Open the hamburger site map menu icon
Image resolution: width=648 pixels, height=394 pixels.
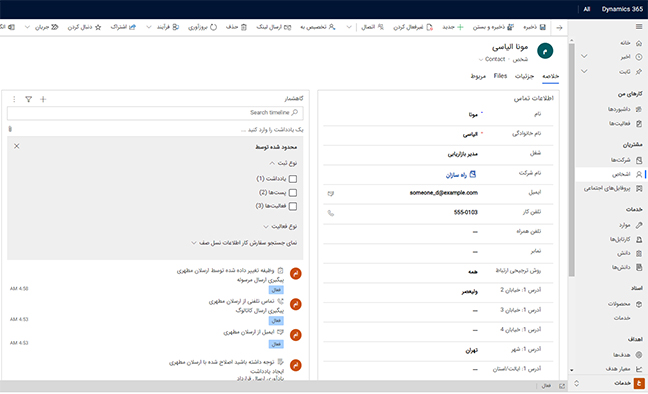[x=639, y=27]
